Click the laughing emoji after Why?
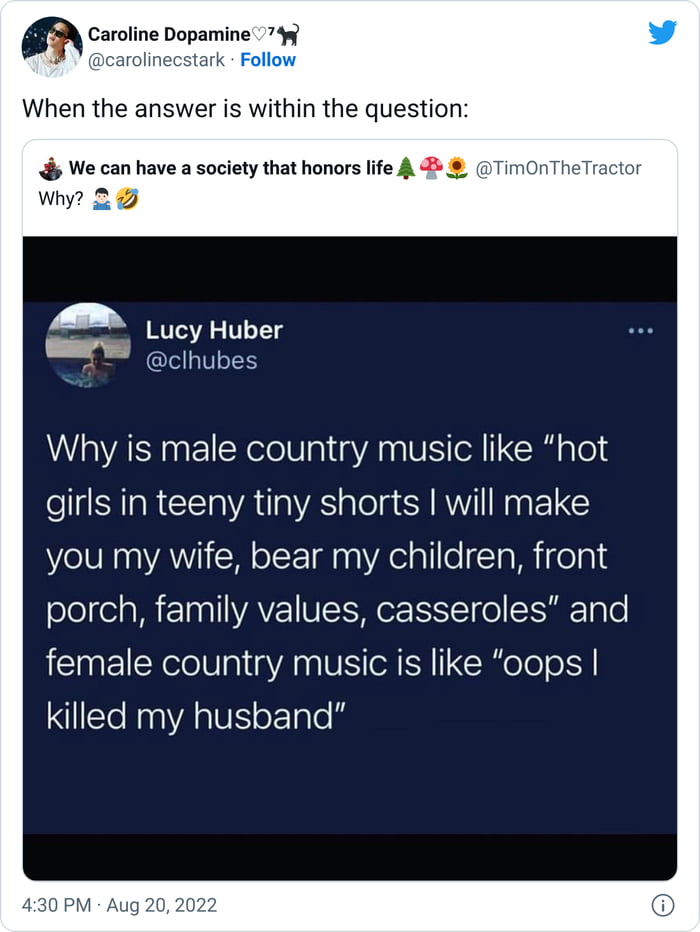The width and height of the screenshot is (700, 932). (x=127, y=198)
